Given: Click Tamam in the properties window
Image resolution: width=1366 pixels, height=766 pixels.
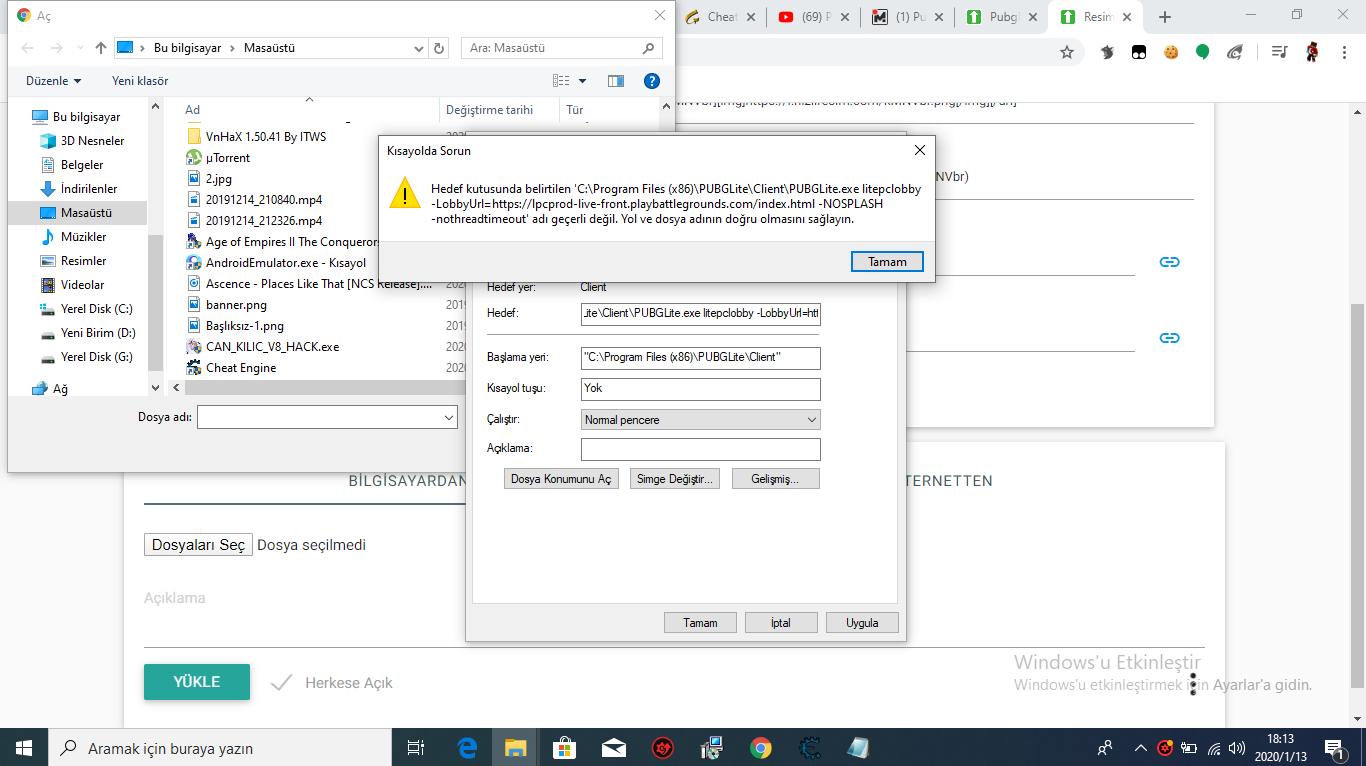Looking at the screenshot, I should tap(700, 622).
